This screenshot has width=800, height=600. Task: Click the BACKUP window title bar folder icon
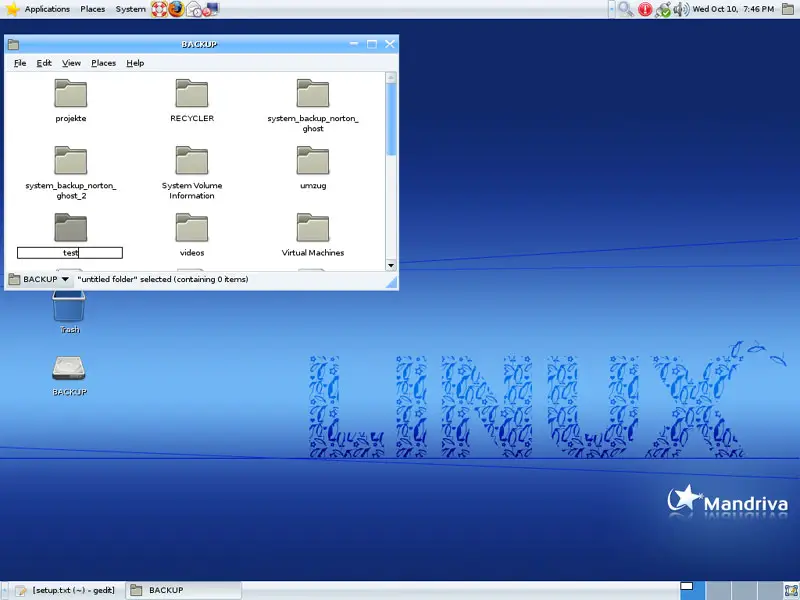coord(13,44)
